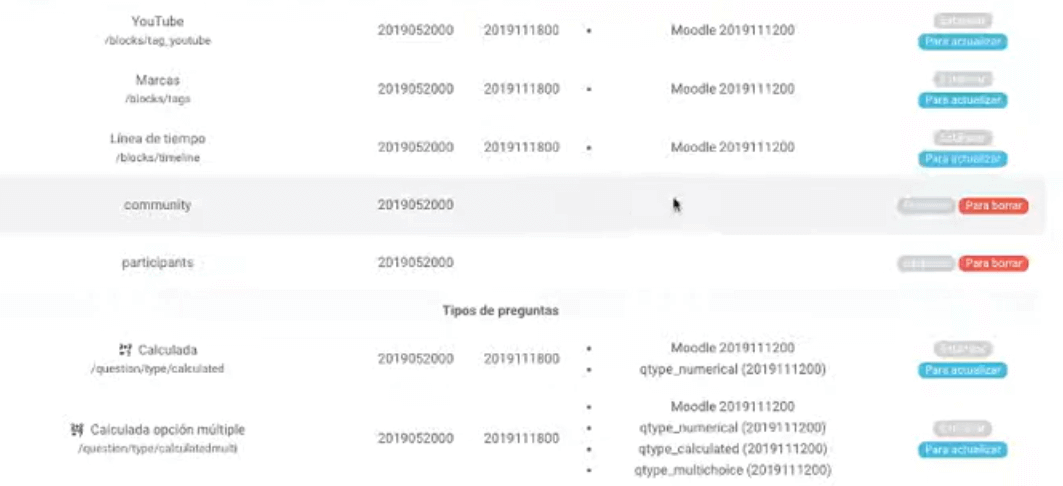Select the YouTube plugin name
Screen dimensions: 1063x486
tap(157, 22)
